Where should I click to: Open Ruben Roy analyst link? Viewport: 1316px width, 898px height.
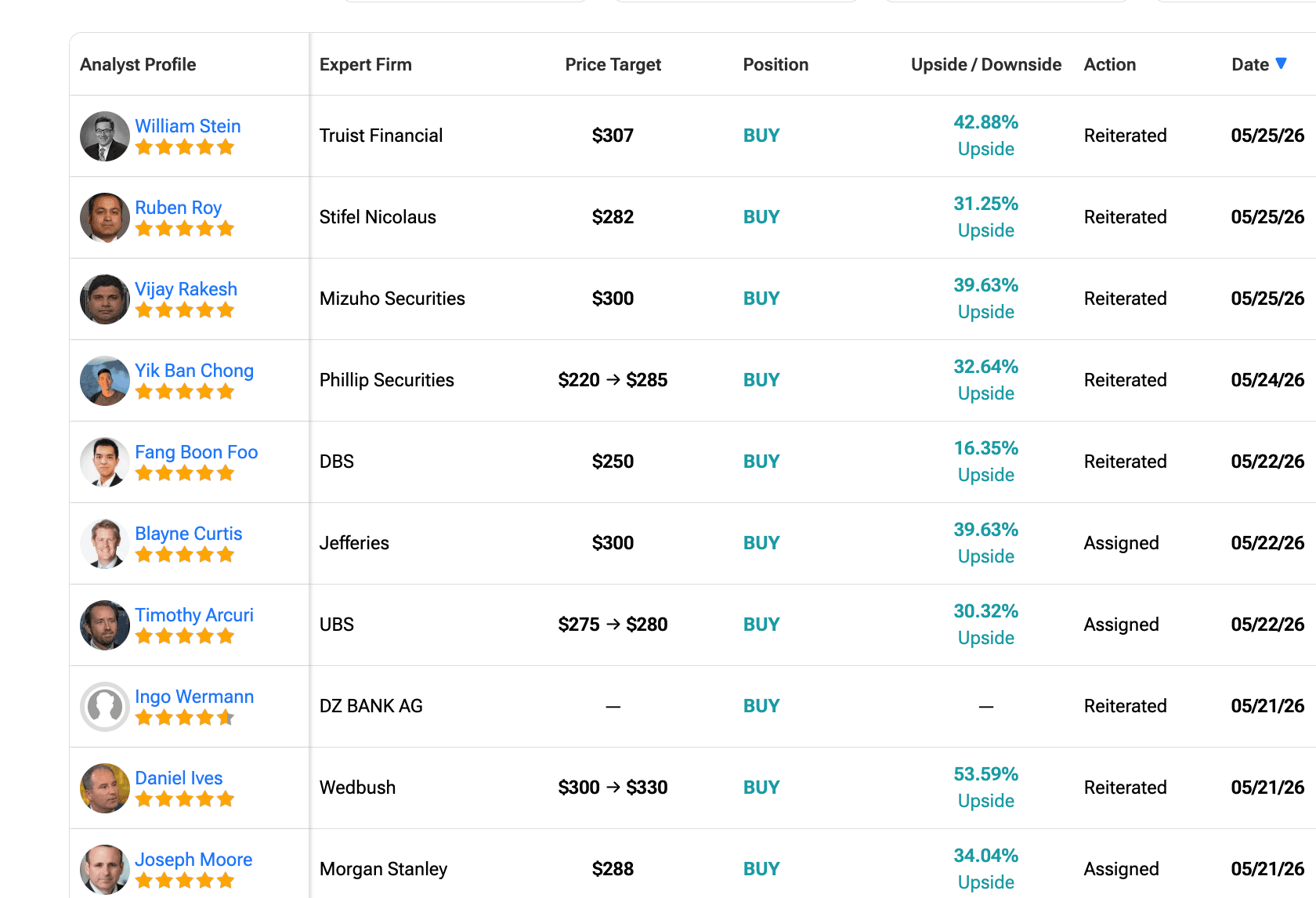point(179,208)
